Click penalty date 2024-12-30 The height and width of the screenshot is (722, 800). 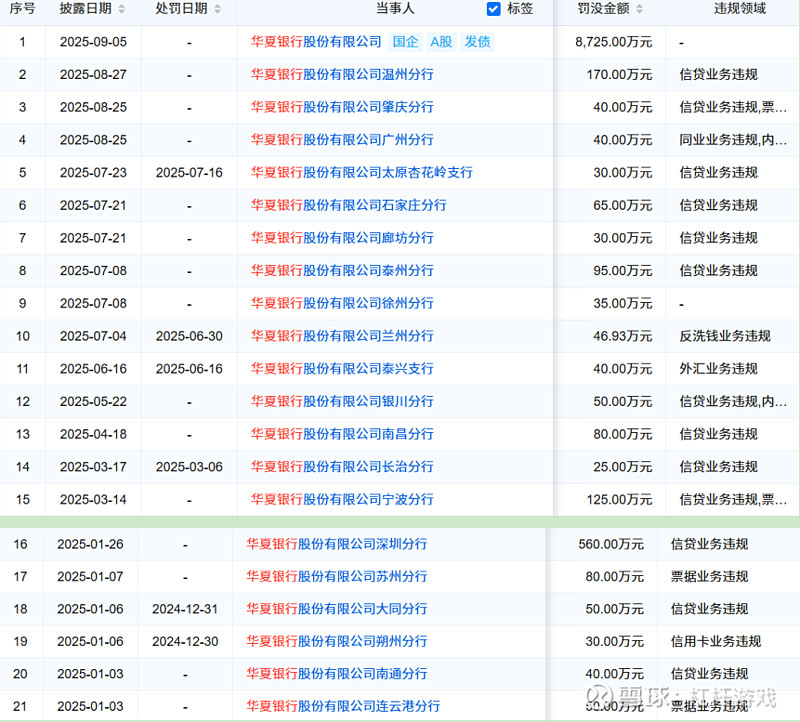(x=185, y=641)
